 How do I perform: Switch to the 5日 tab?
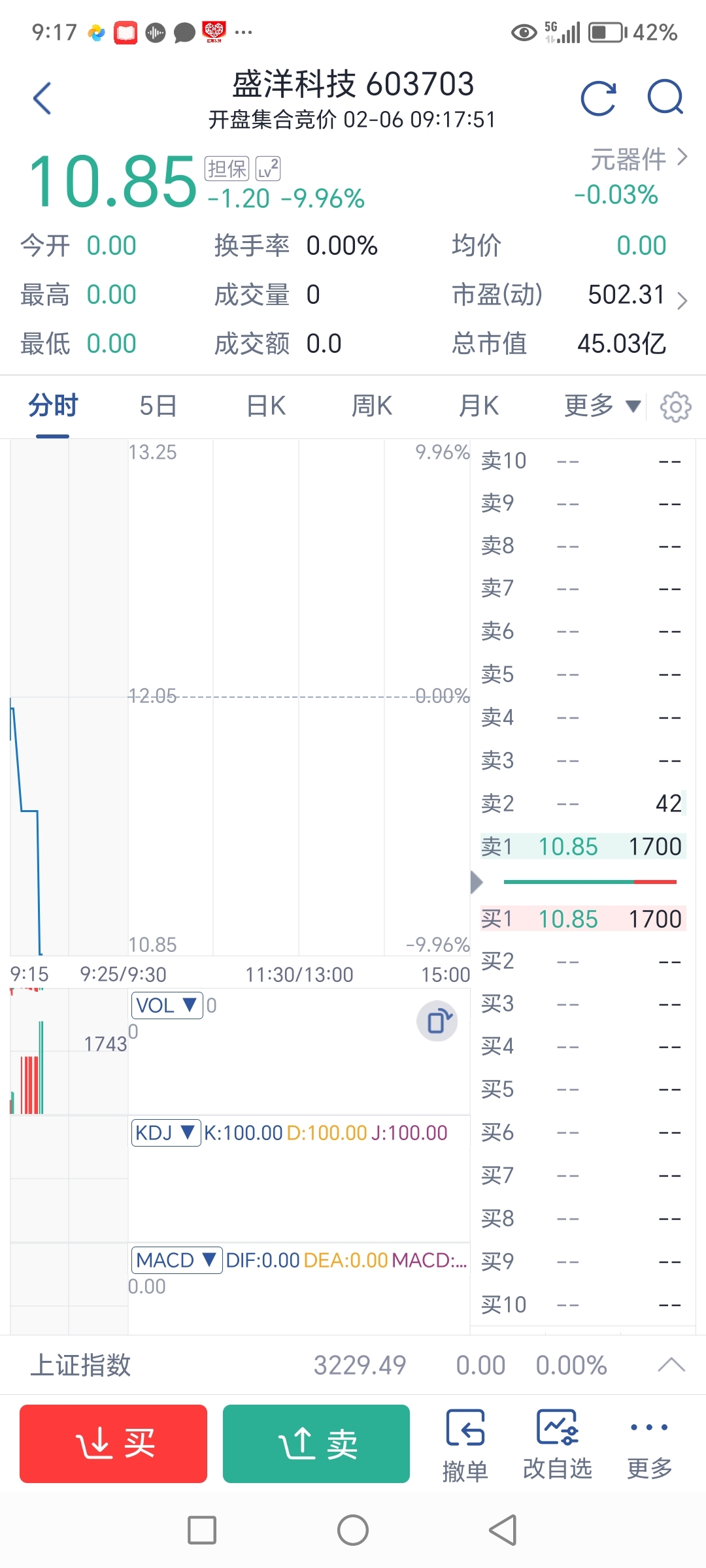click(158, 406)
